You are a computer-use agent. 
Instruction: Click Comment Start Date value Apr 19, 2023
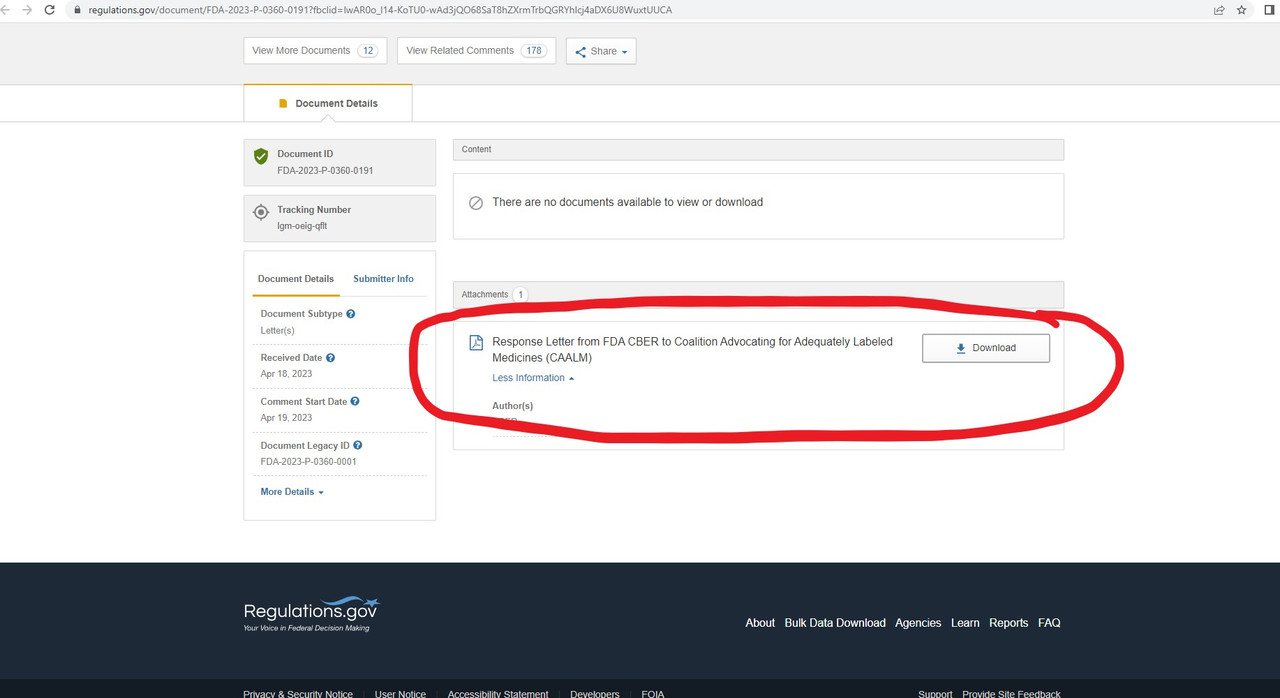pyautogui.click(x=286, y=418)
